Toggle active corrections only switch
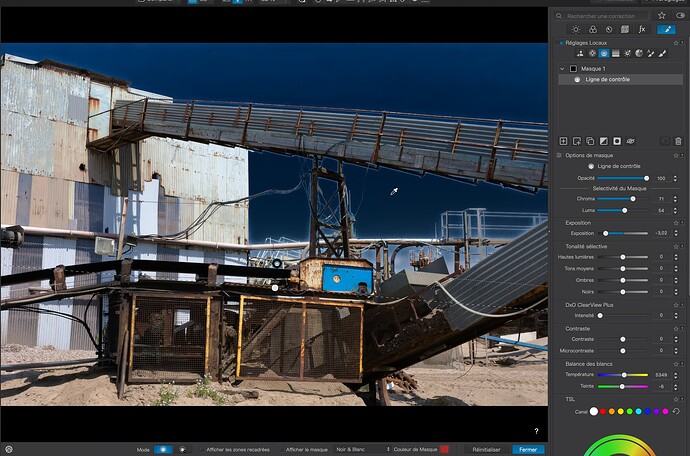Screen dimensions: 690x456 coord(680,15)
